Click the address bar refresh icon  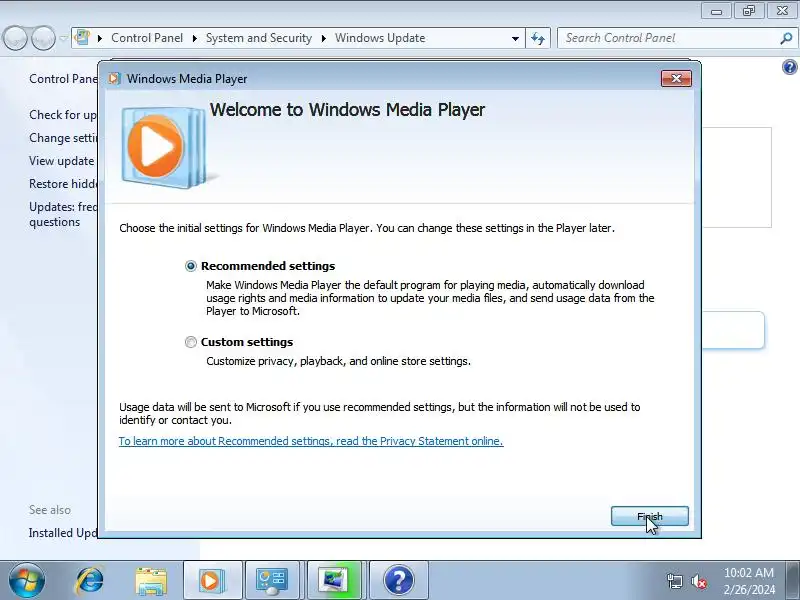pyautogui.click(x=538, y=38)
